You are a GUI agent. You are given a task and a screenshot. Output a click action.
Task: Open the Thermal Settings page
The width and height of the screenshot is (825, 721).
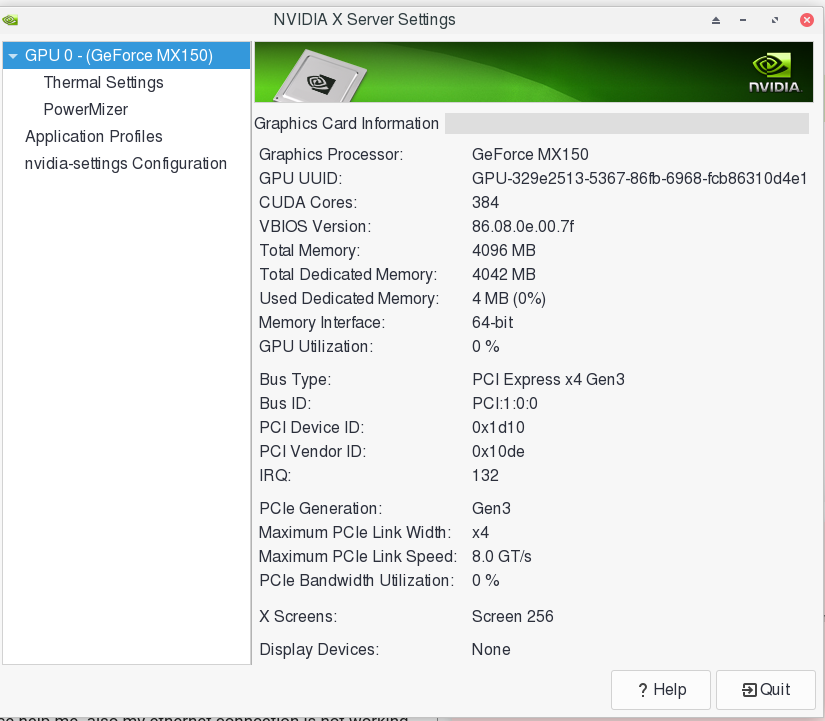tap(103, 83)
